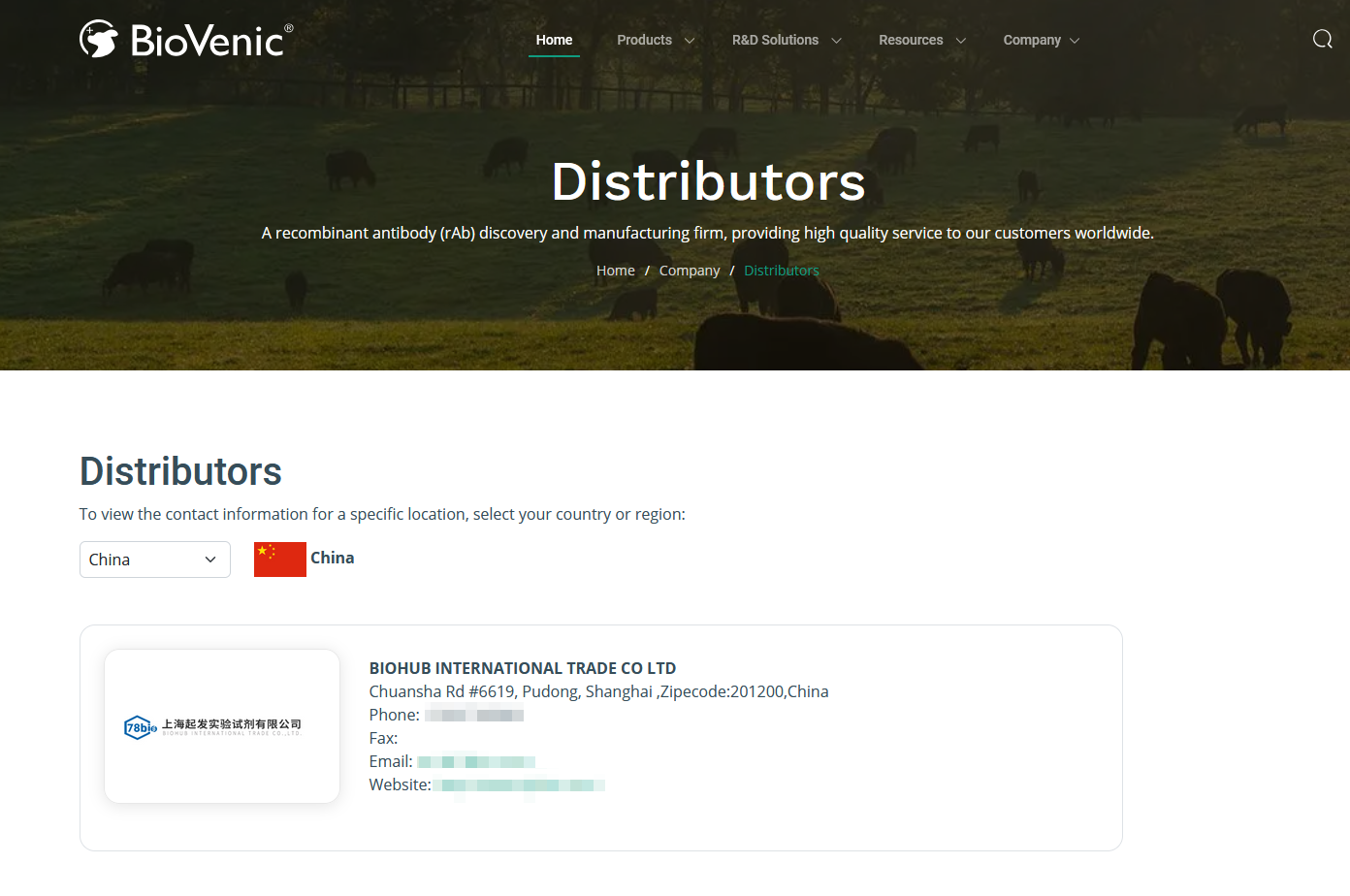The height and width of the screenshot is (896, 1350).
Task: Click the large Distributors hero title
Action: click(708, 181)
